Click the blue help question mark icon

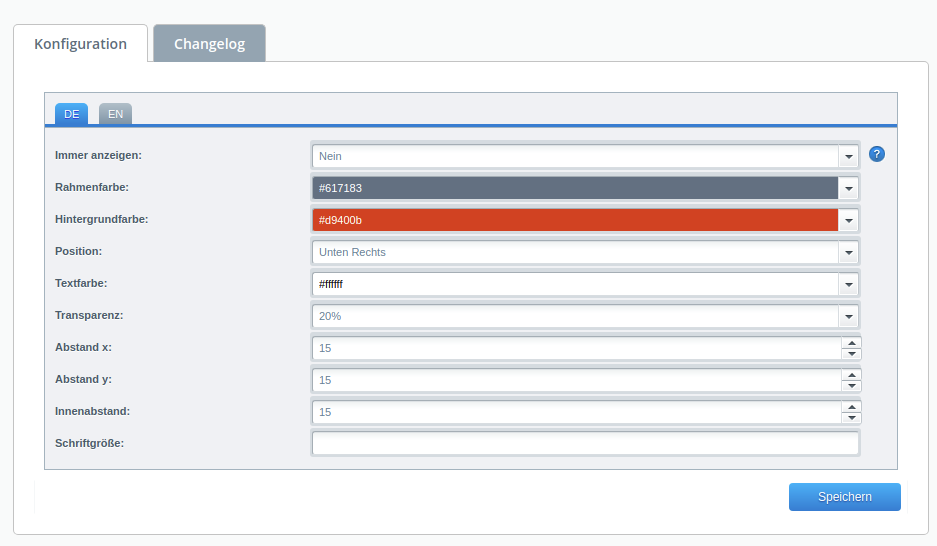coord(877,154)
